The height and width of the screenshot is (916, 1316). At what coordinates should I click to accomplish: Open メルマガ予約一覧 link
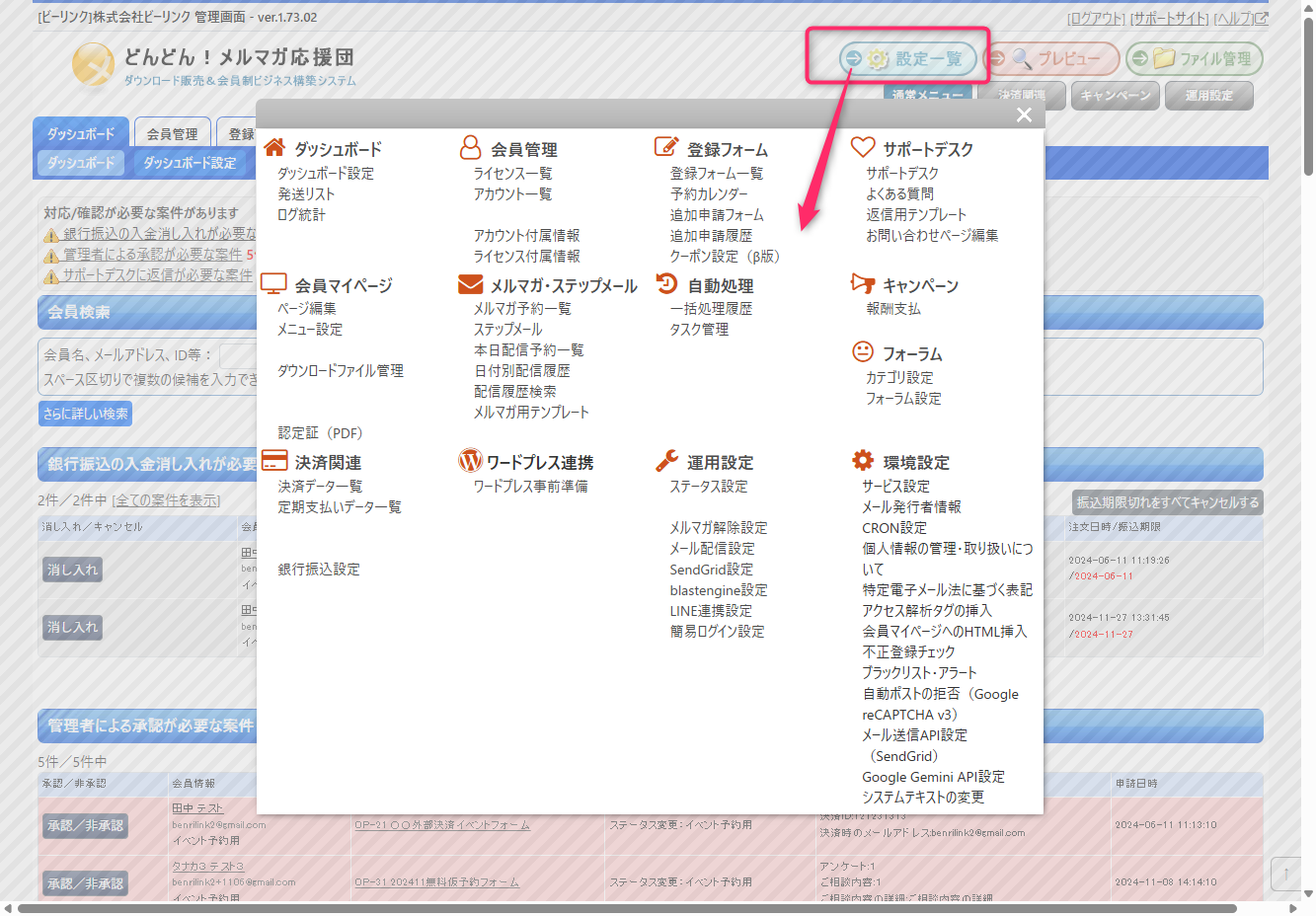522,309
